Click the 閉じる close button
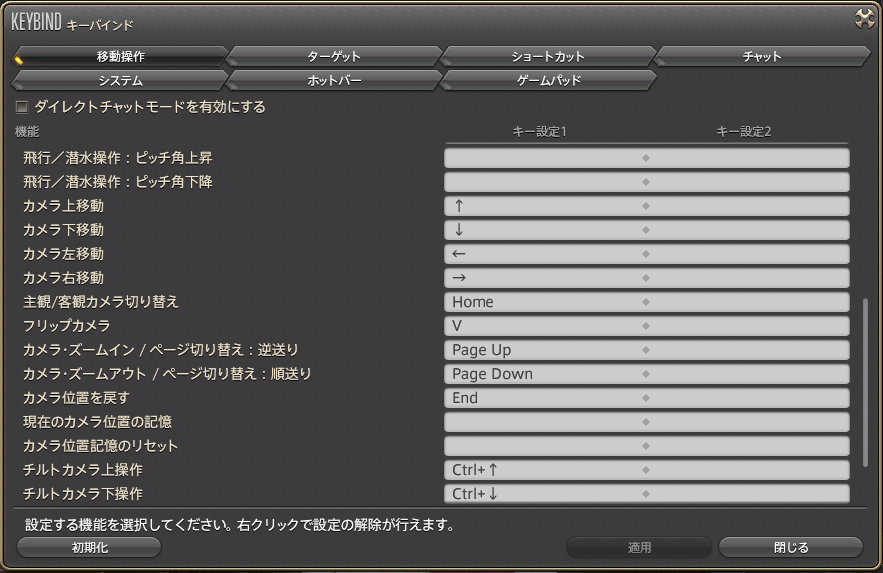Screen dimensions: 883x573 point(791,547)
